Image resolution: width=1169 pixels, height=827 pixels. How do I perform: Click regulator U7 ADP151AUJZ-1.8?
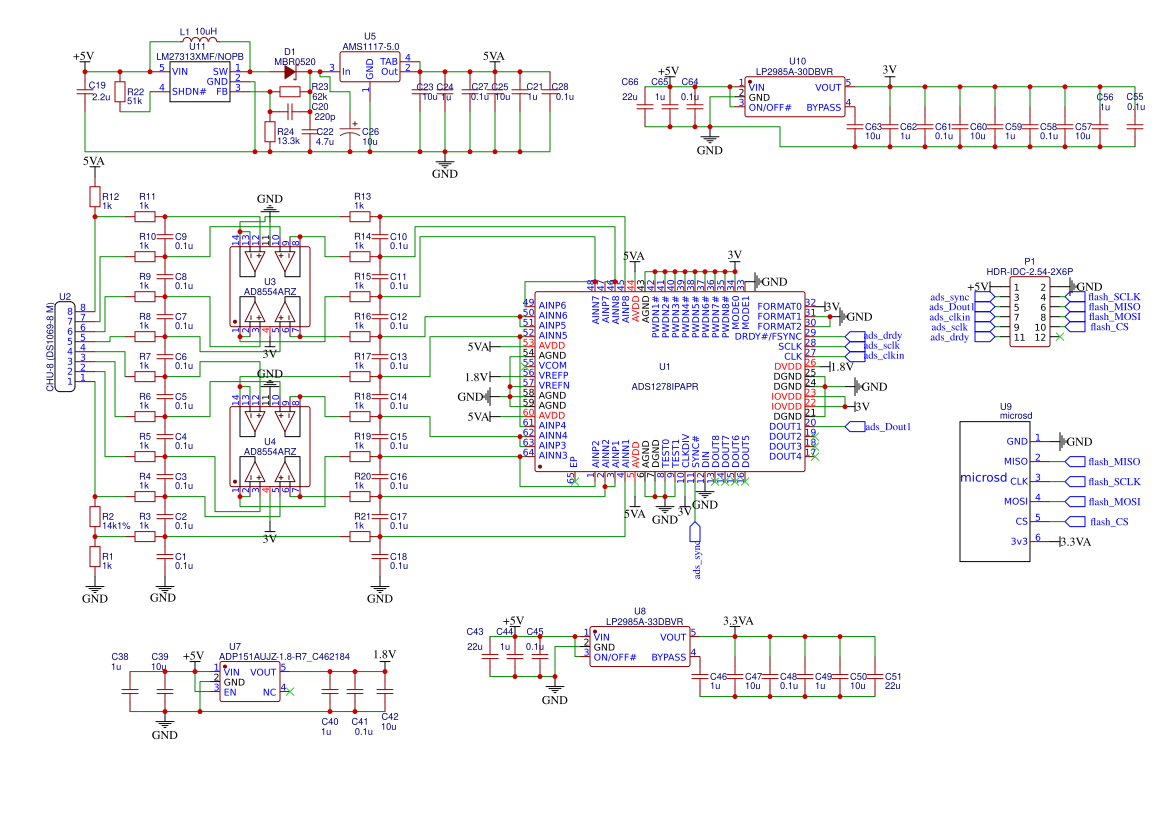click(x=250, y=680)
